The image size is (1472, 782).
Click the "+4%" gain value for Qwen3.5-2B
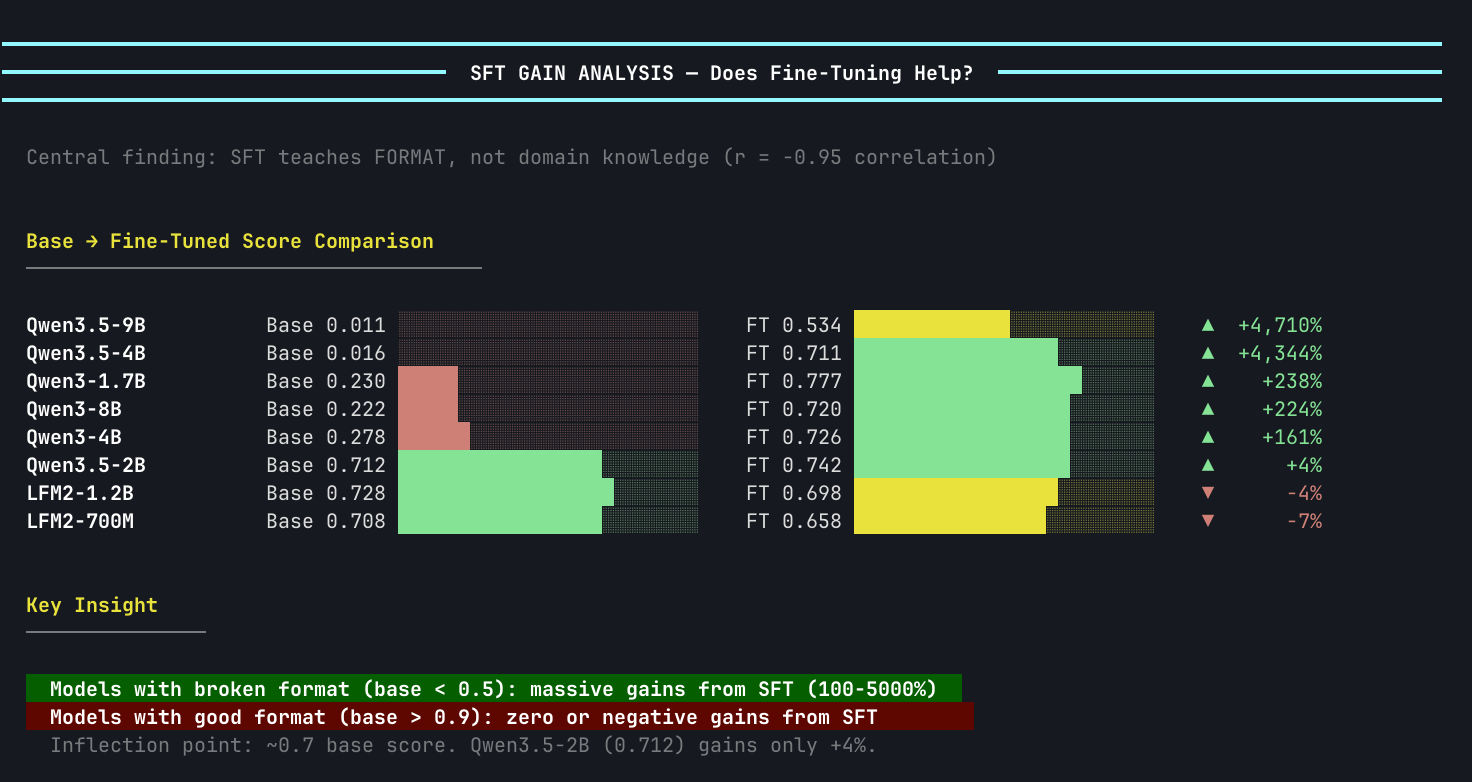pyautogui.click(x=1304, y=465)
